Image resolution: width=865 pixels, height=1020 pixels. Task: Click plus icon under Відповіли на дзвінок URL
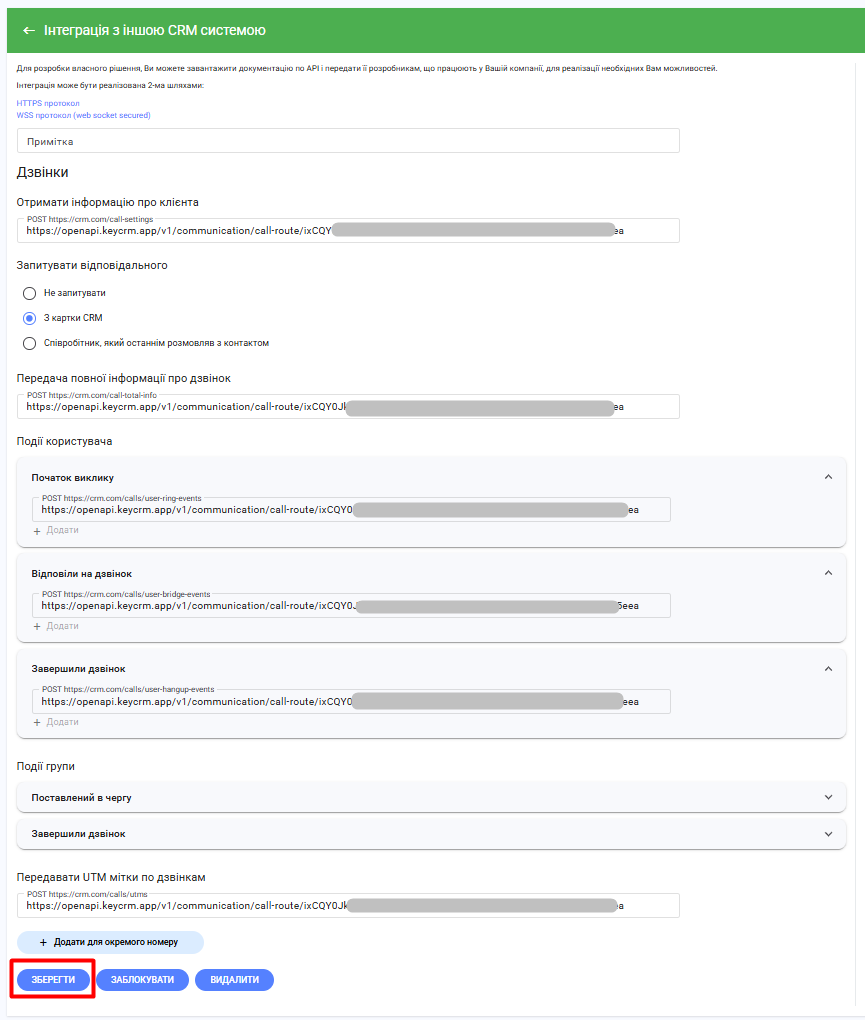coord(38,626)
